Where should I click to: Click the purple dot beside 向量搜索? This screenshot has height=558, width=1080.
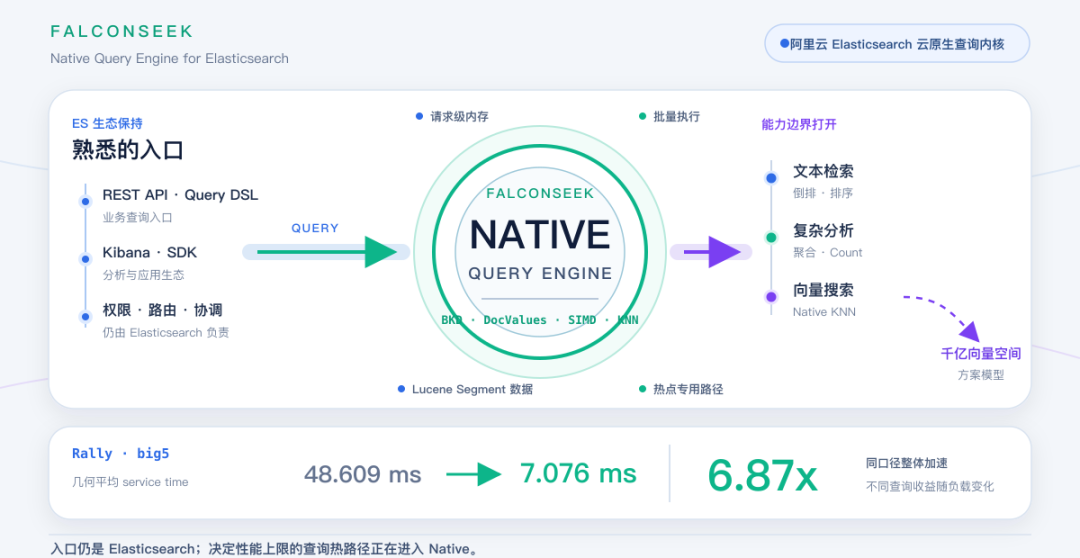coord(771,297)
